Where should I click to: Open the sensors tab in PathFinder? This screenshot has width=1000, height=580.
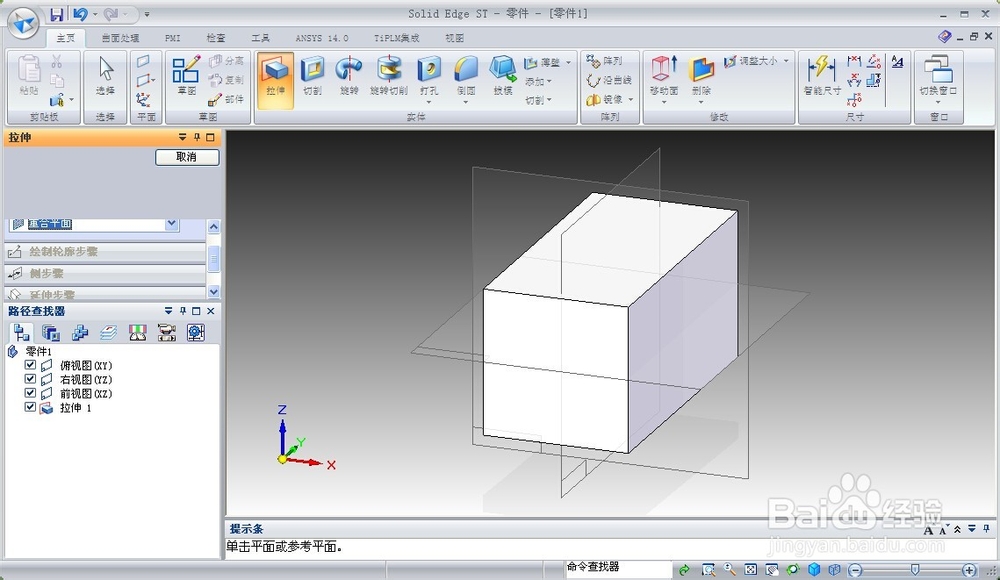[138, 332]
